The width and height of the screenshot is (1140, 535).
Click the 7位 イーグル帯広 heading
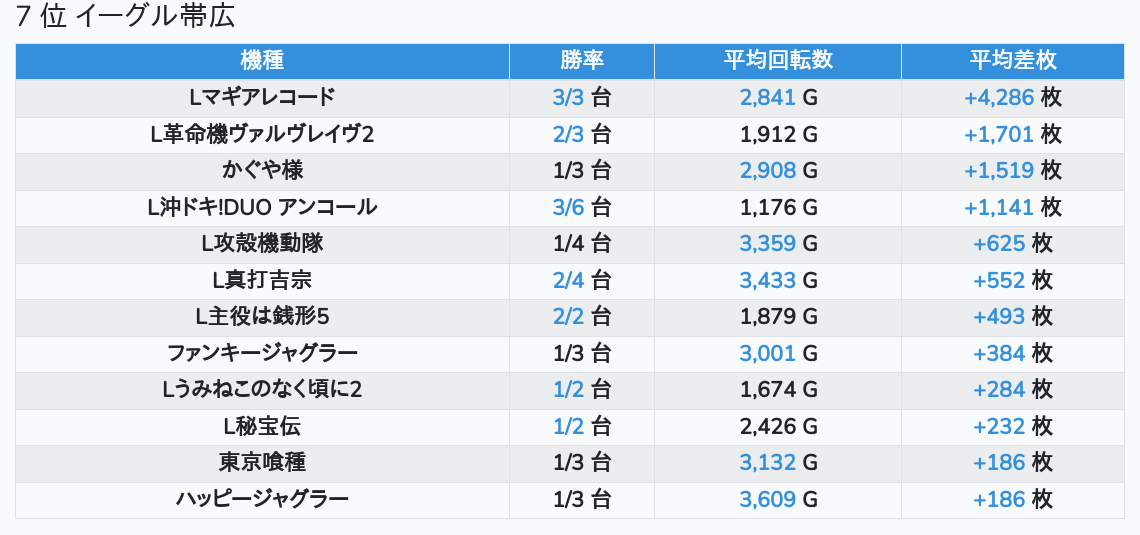point(125,18)
